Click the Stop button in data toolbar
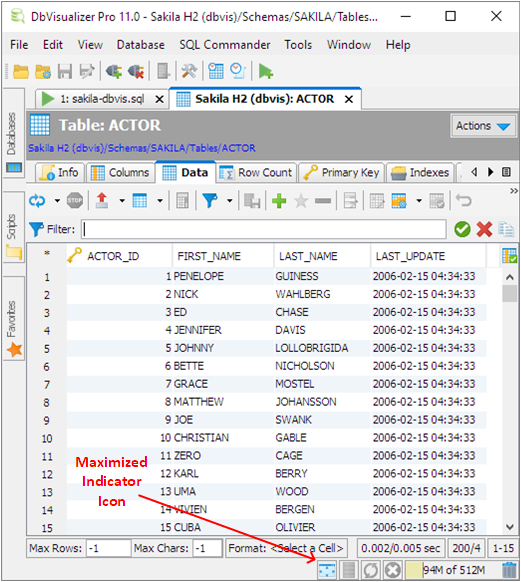 click(75, 201)
